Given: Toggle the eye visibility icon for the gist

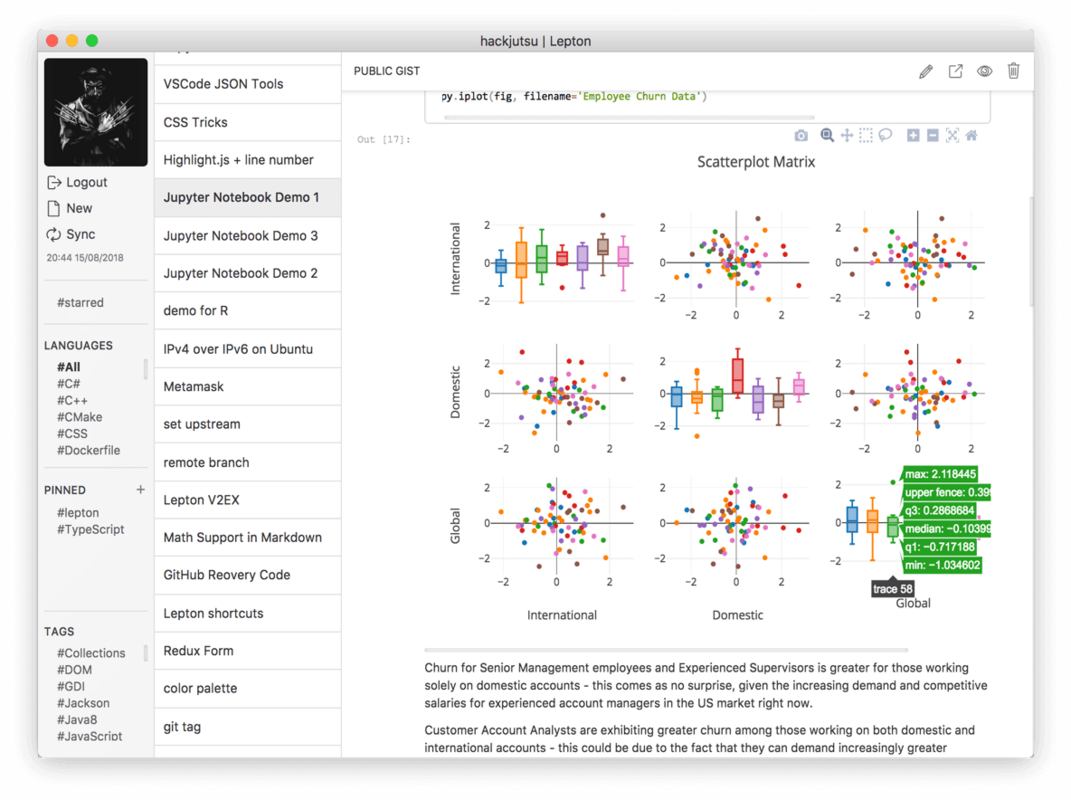Looking at the screenshot, I should tap(984, 71).
